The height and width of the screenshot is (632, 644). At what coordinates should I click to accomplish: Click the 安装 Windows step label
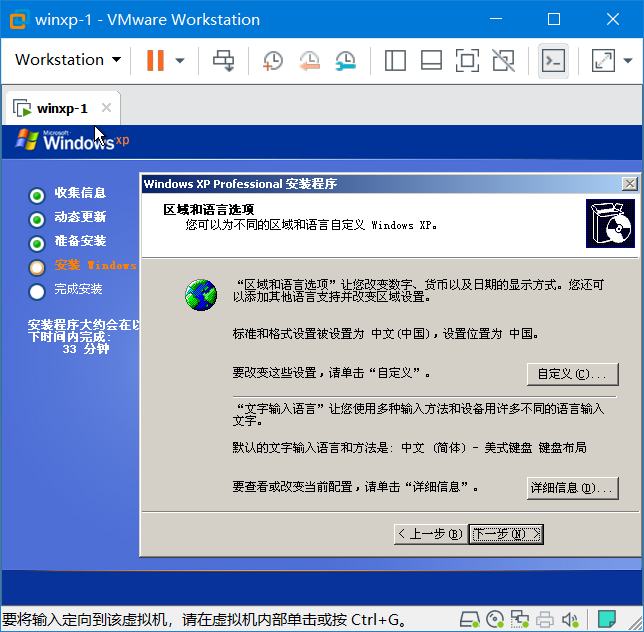(x=96, y=265)
